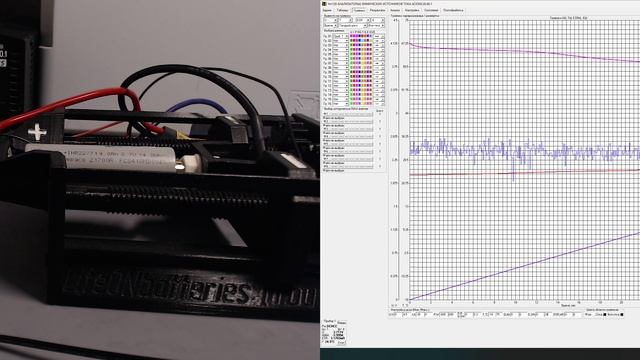Screen dimensions: 640x360
Task: Pick the black Выноска callout color swatch
Action: tap(622, 315)
